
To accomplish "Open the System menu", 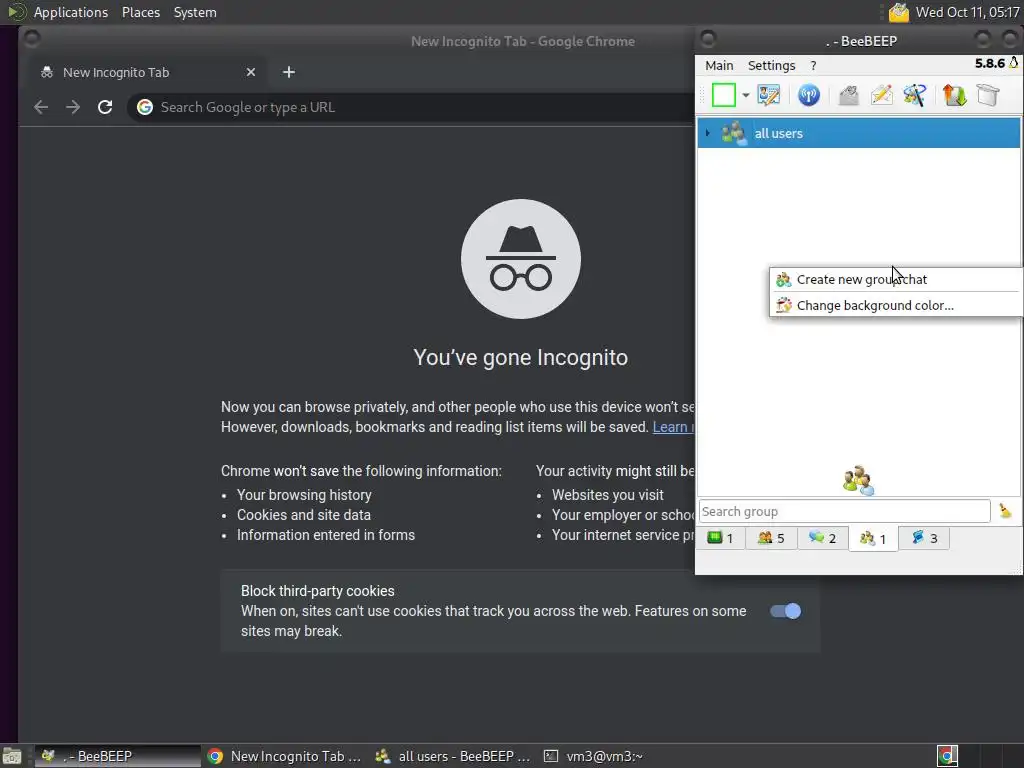I will (195, 12).
